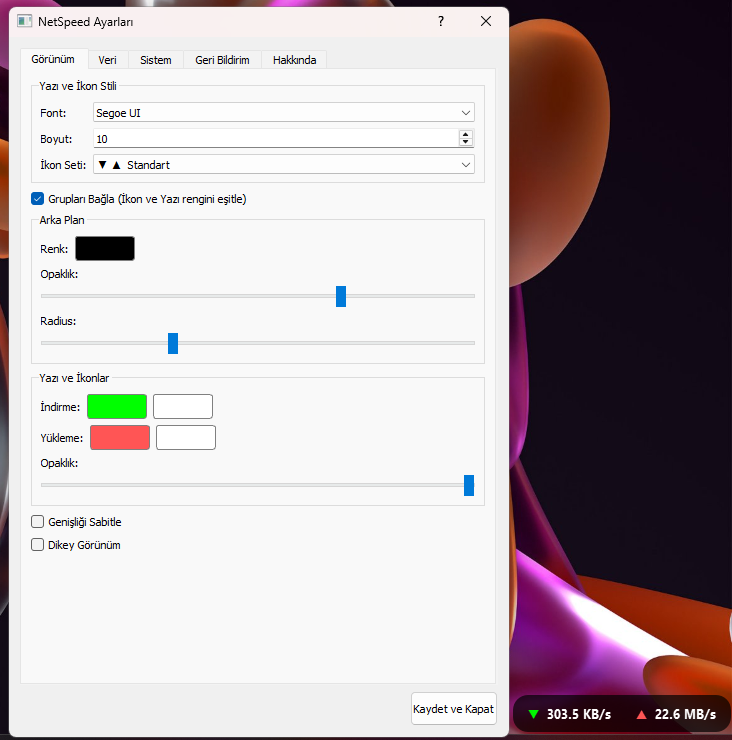Enable the Dikey Görünüm checkbox
Image resolution: width=732 pixels, height=740 pixels.
(38, 545)
